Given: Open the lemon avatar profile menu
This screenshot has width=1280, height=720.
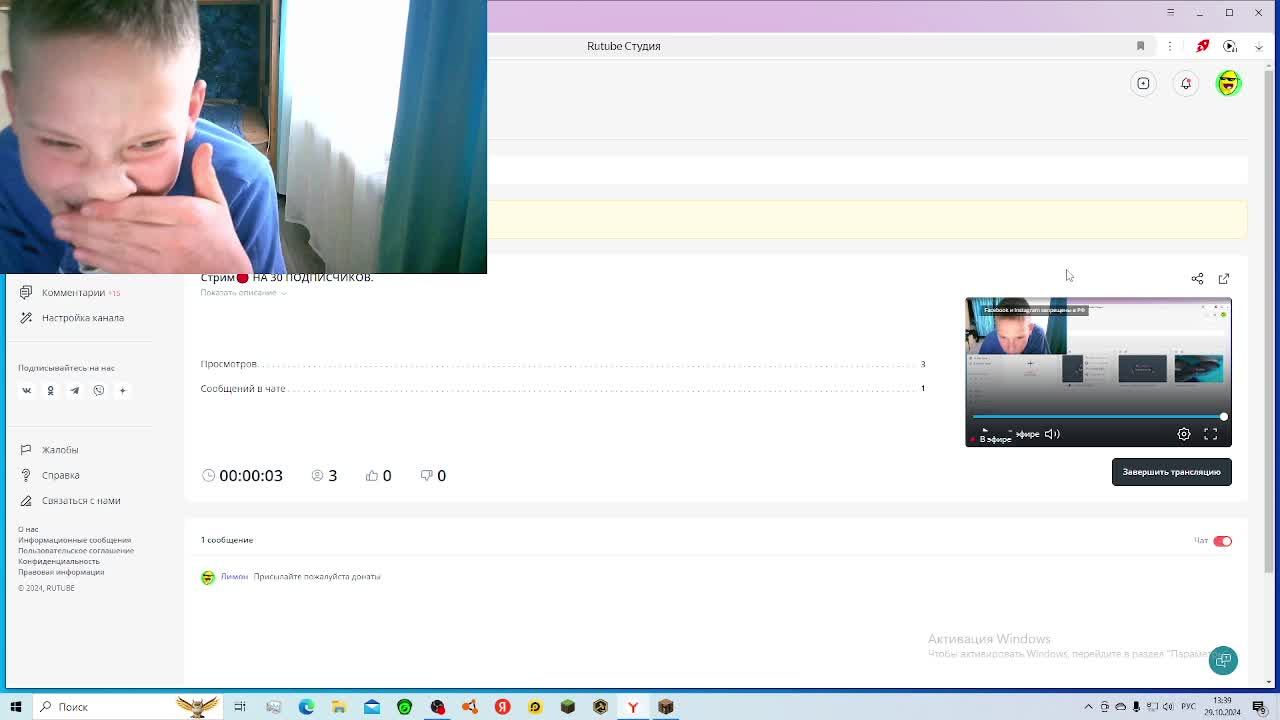Looking at the screenshot, I should click(1228, 84).
